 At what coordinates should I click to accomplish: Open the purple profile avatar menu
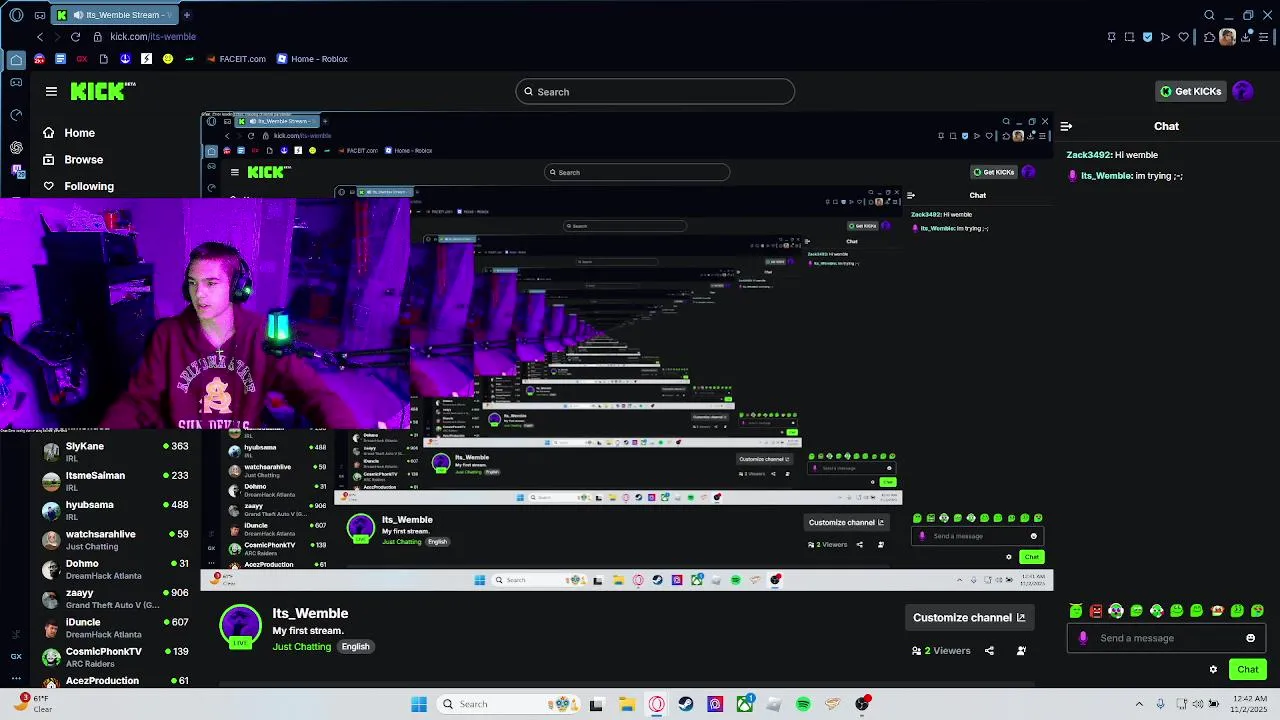tap(1243, 91)
